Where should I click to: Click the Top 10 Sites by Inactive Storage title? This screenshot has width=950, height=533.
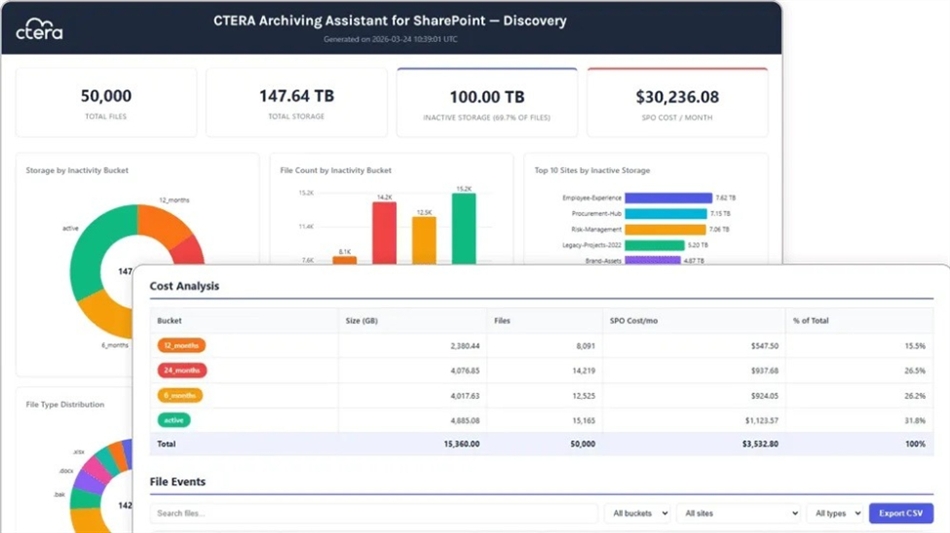pyautogui.click(x=592, y=170)
